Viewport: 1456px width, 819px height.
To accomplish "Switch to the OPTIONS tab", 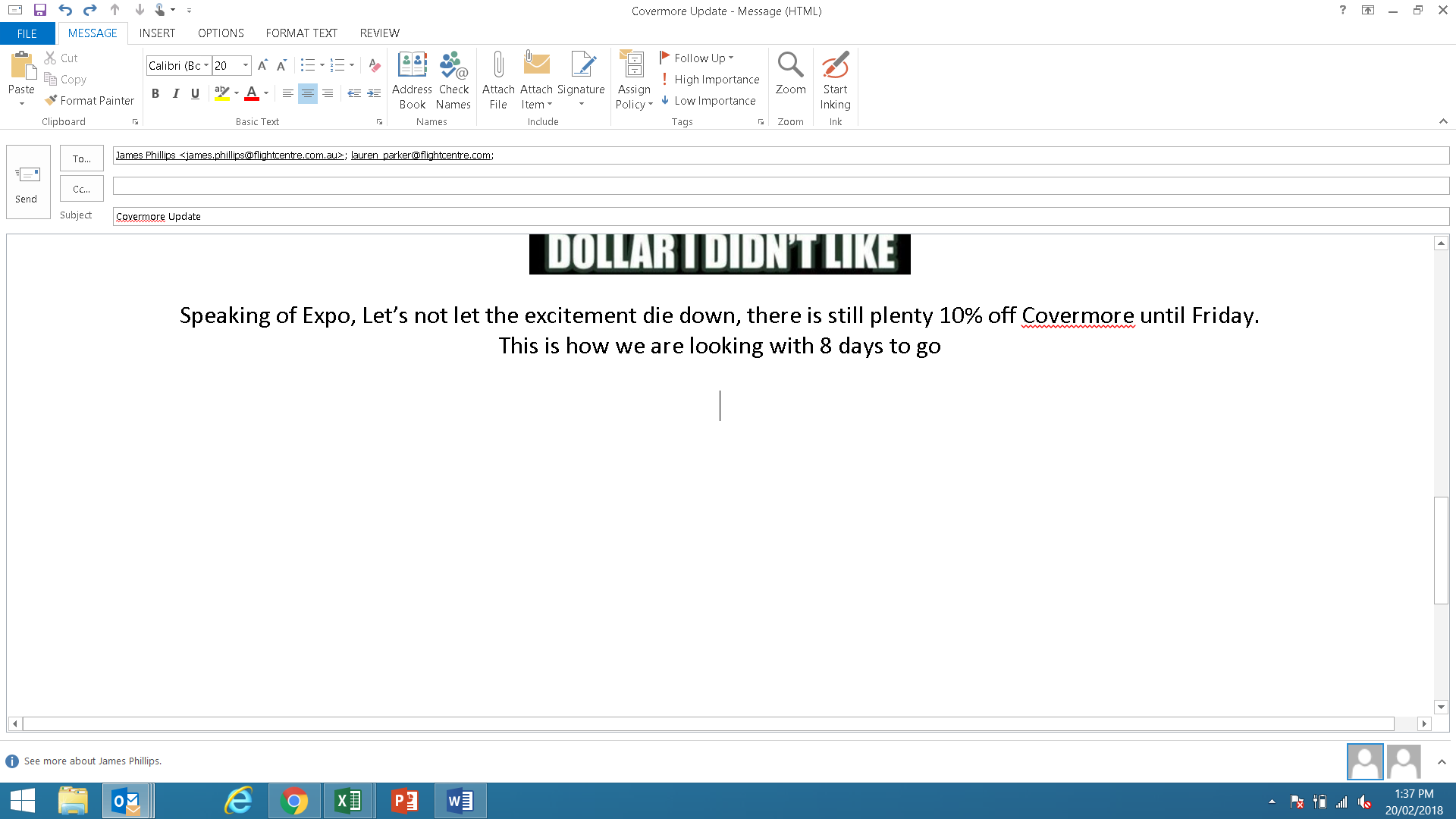I will [x=221, y=33].
